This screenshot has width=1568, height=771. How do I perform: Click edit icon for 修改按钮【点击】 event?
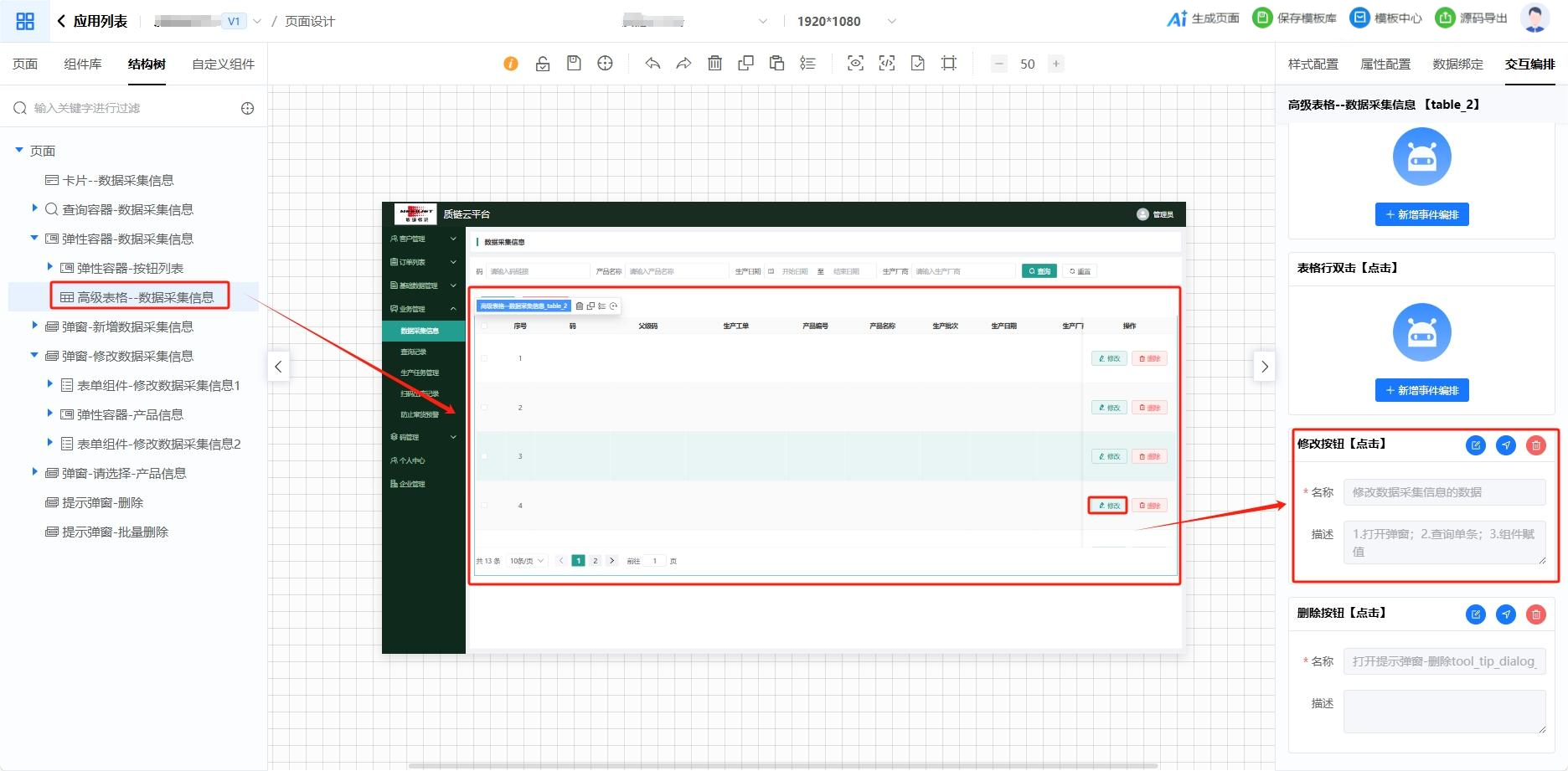(1475, 445)
